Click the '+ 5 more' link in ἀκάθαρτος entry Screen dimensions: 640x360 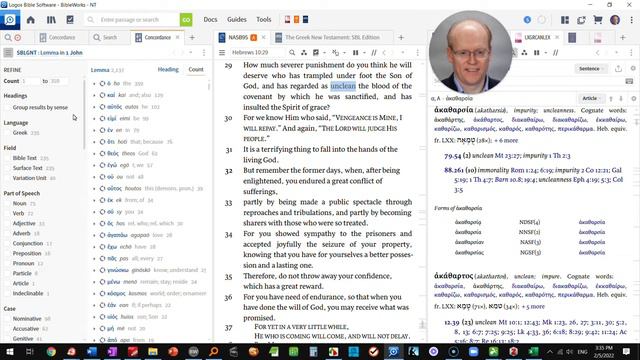(x=533, y=306)
